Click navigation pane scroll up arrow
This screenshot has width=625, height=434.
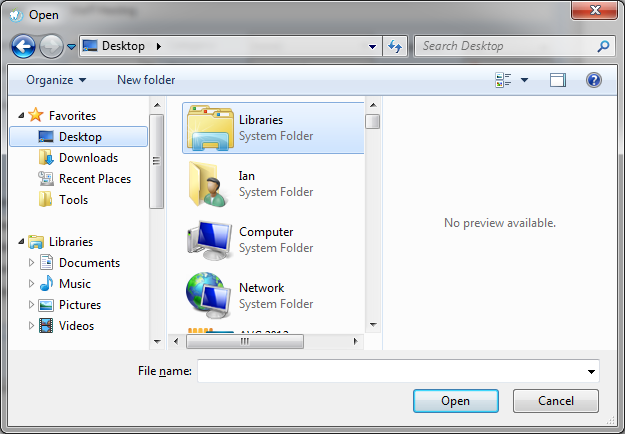tap(157, 105)
